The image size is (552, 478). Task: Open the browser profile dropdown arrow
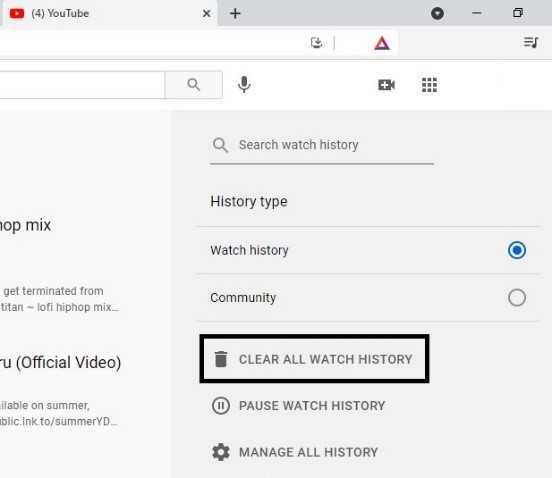(437, 13)
